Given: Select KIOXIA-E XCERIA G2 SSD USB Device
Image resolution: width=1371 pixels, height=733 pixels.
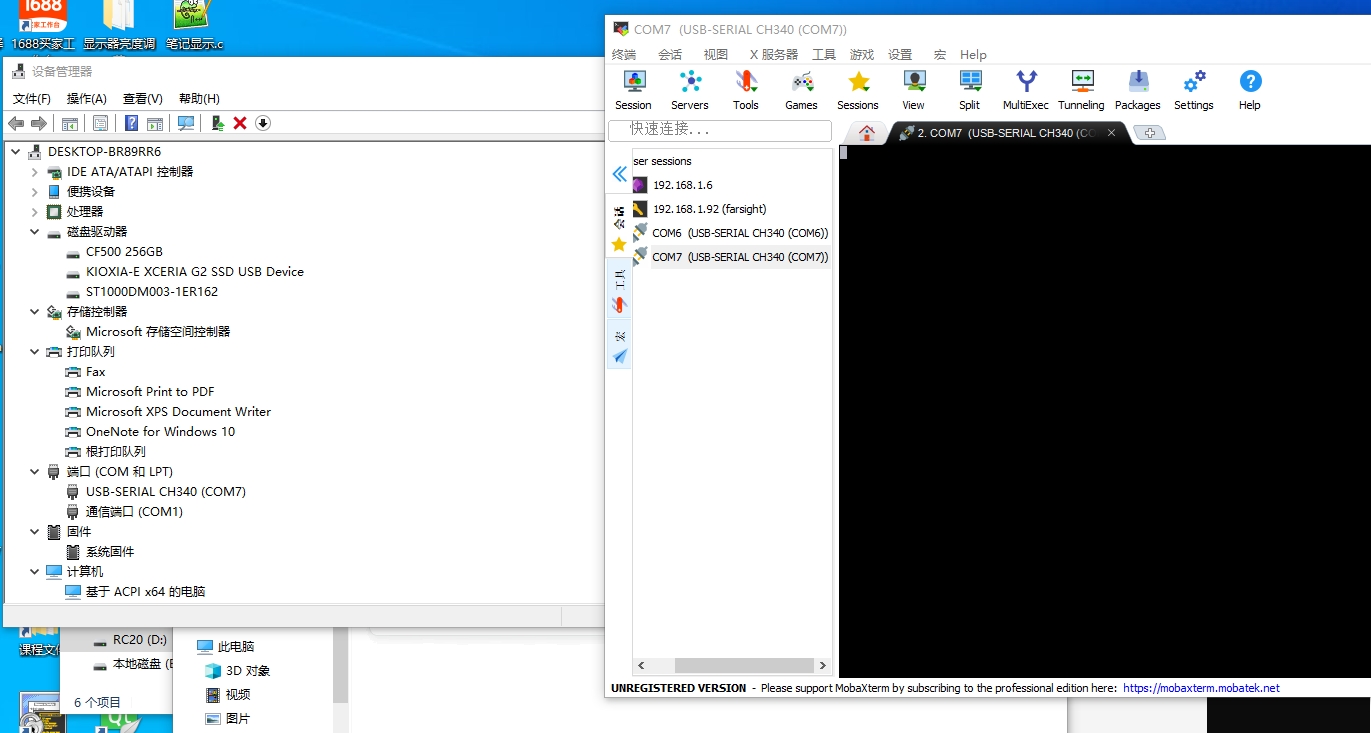Looking at the screenshot, I should [195, 272].
